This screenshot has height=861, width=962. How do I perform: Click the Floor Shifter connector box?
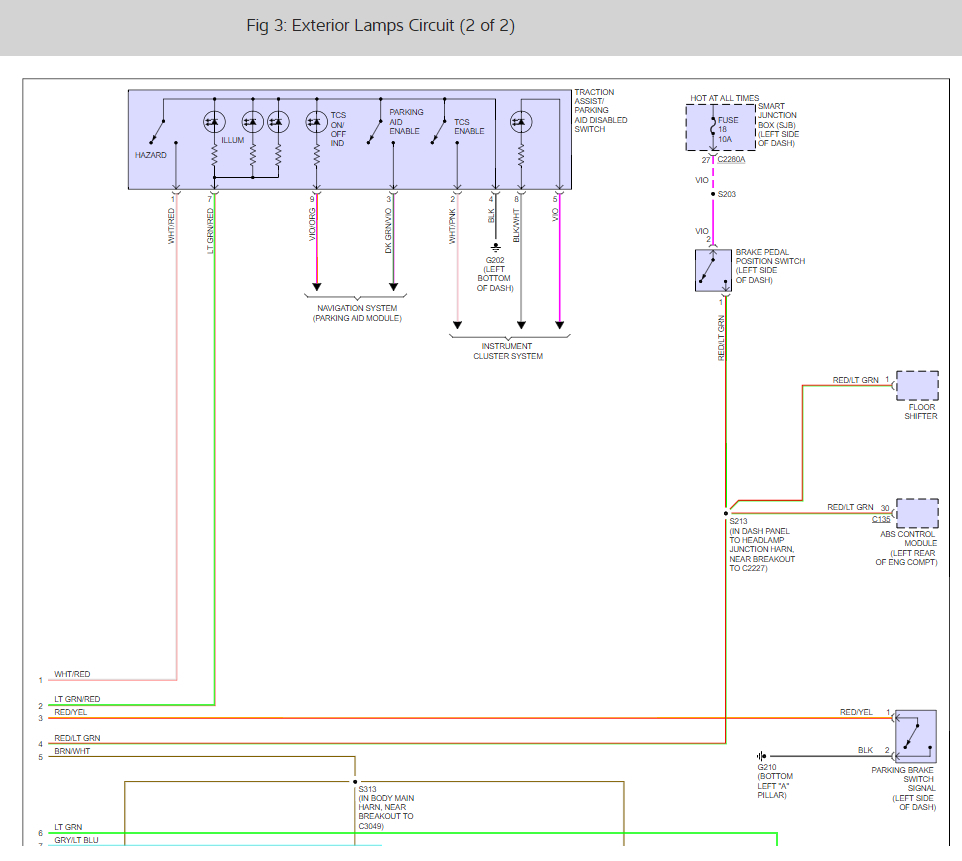[917, 386]
